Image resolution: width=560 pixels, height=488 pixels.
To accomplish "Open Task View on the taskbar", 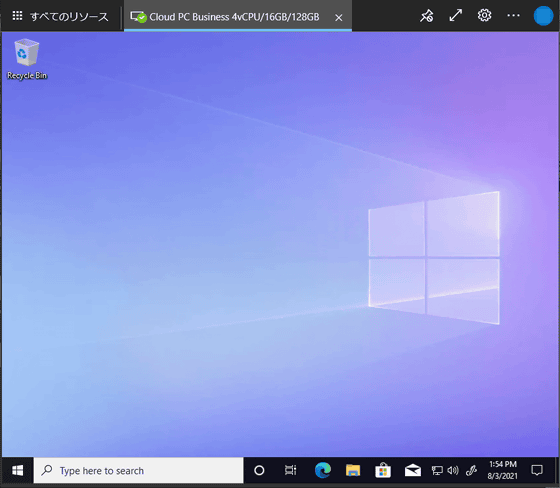I will click(x=290, y=470).
